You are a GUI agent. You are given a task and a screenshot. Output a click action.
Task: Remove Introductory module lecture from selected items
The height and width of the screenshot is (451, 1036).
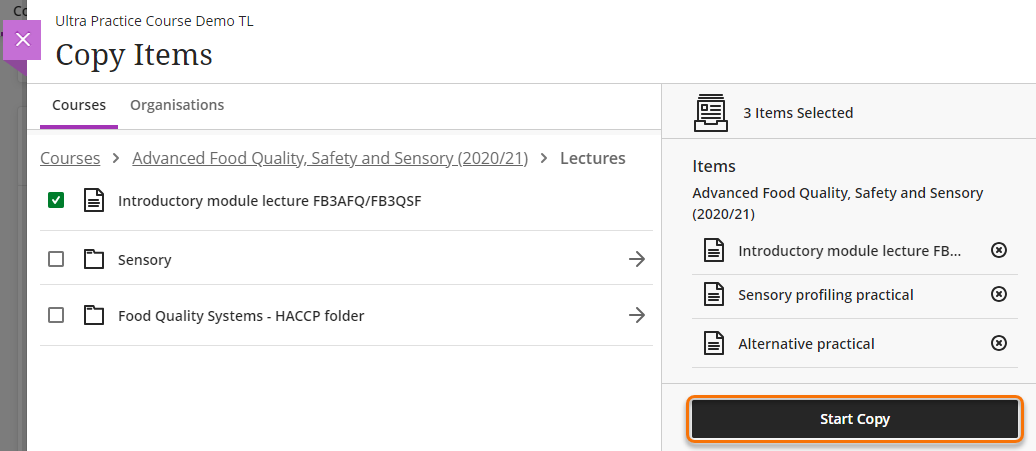click(x=998, y=250)
